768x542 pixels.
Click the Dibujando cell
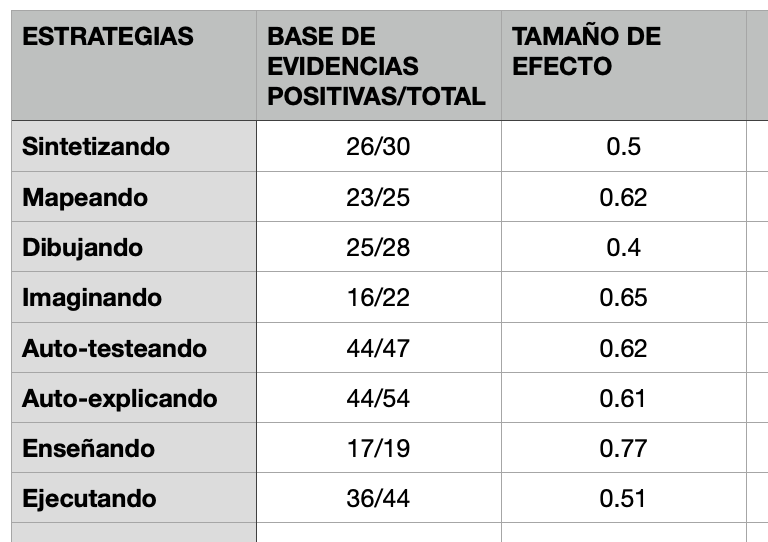tap(83, 248)
